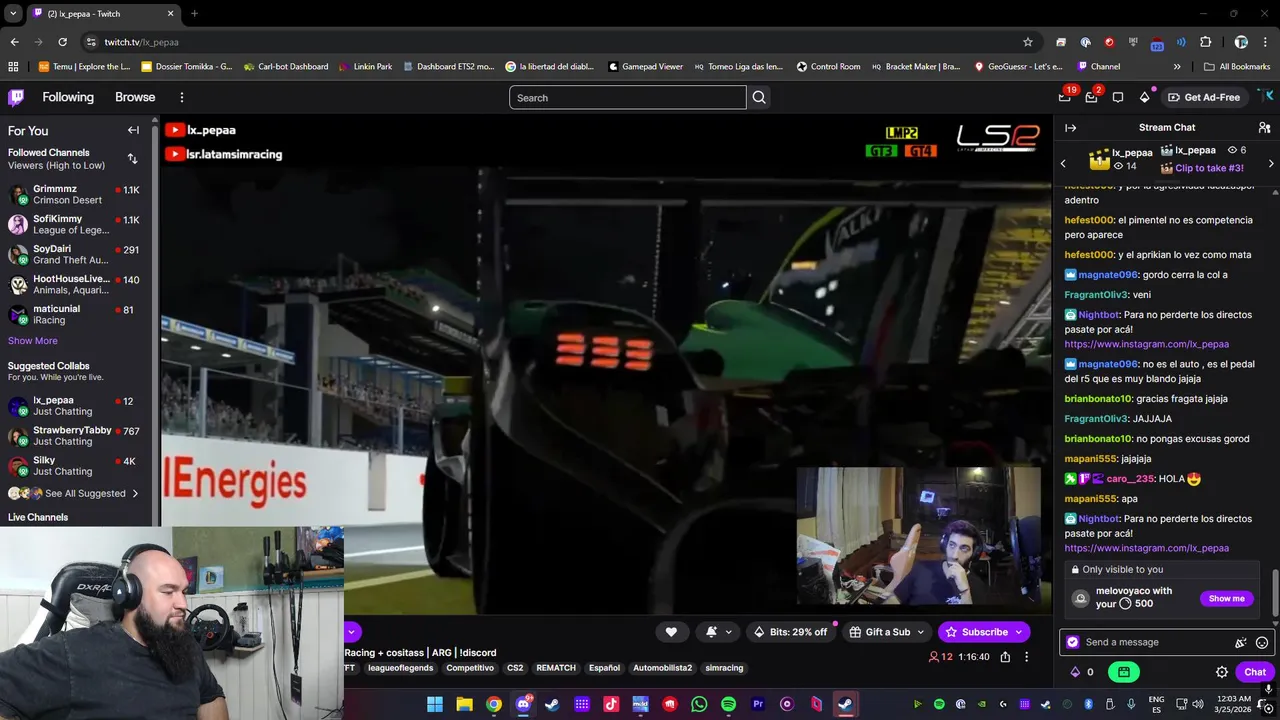Show next leaderboard entry arrow

tap(1271, 163)
